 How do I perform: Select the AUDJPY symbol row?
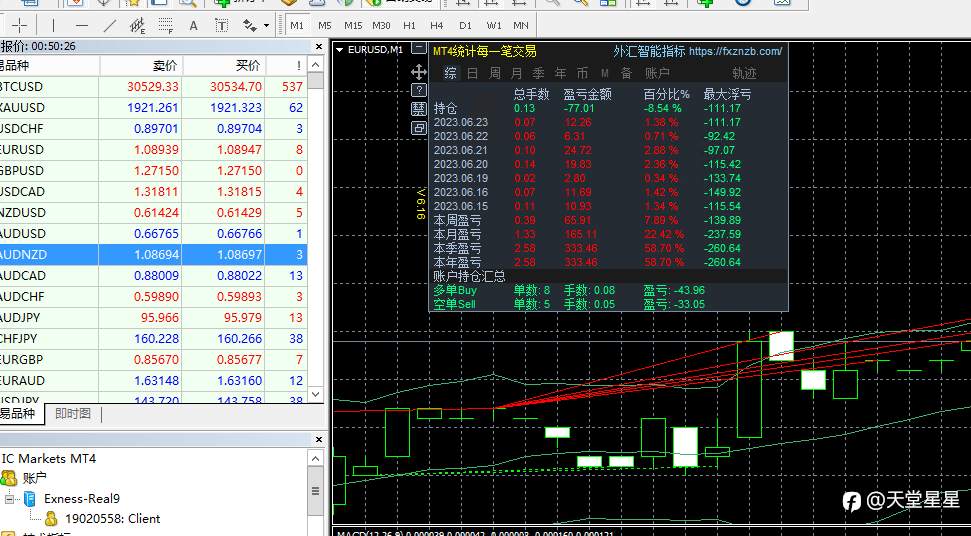(154, 318)
